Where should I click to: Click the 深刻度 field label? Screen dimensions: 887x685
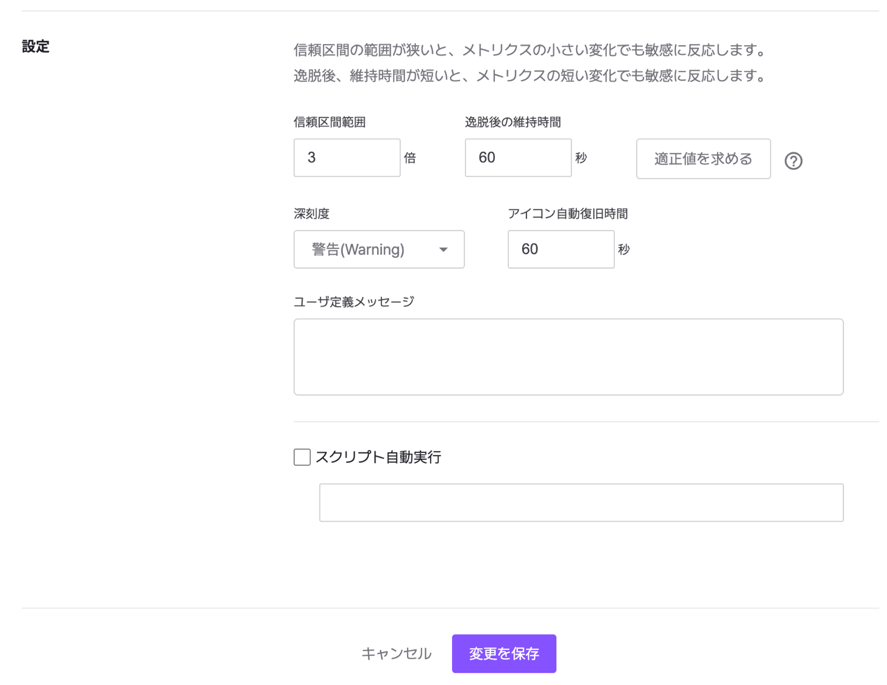(x=311, y=214)
